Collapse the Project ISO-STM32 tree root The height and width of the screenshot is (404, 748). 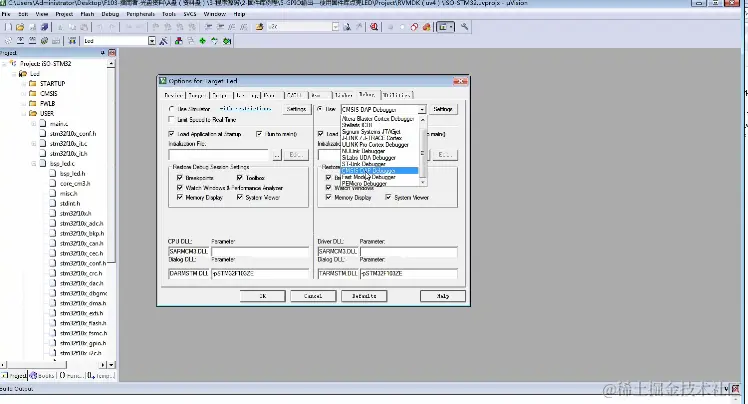[x=4, y=63]
